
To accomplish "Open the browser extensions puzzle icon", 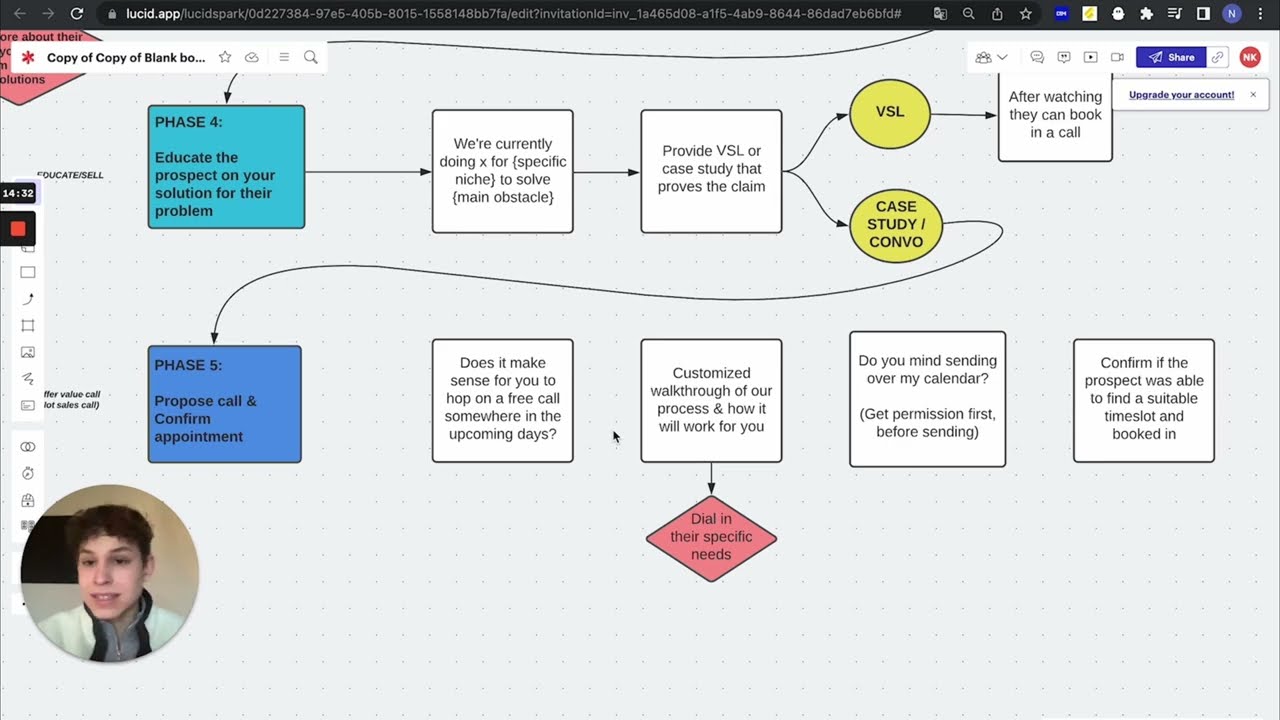I will tap(1147, 14).
